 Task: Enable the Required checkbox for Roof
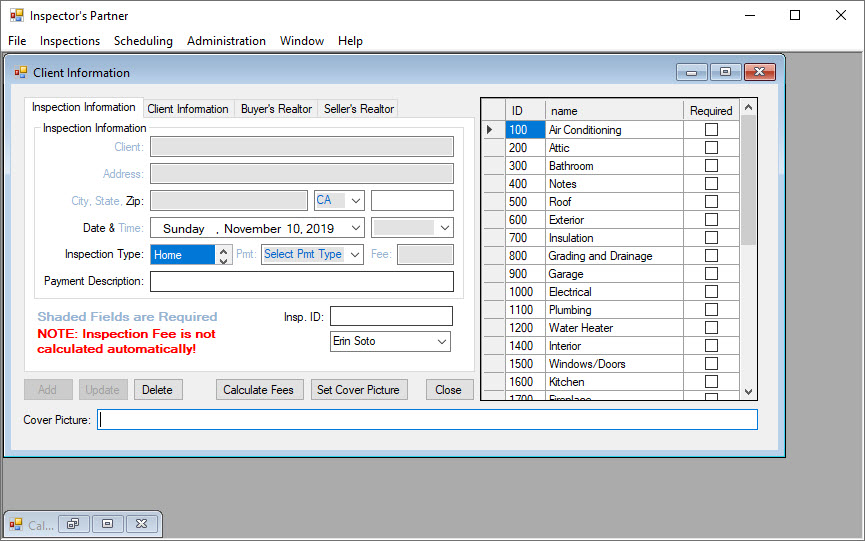[x=711, y=202]
